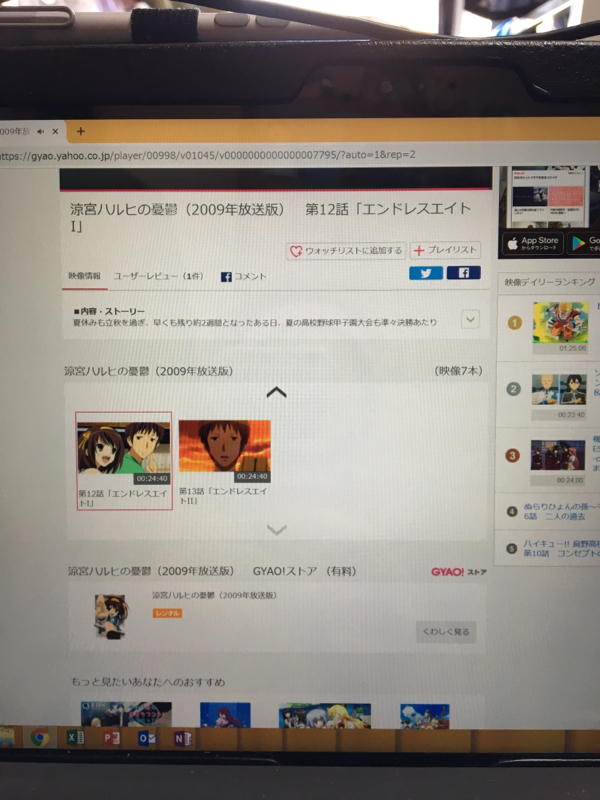This screenshot has width=600, height=800.
Task: Play episode 第13話 エンドレスエイトII thumbnail
Action: (x=224, y=451)
